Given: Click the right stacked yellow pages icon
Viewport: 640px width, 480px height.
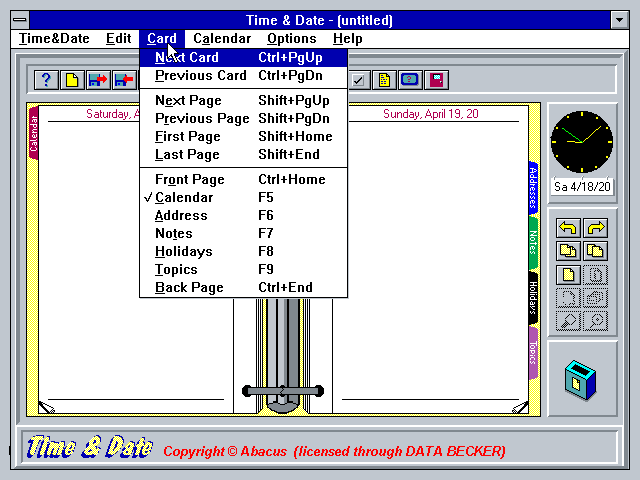Looking at the screenshot, I should coord(596,251).
